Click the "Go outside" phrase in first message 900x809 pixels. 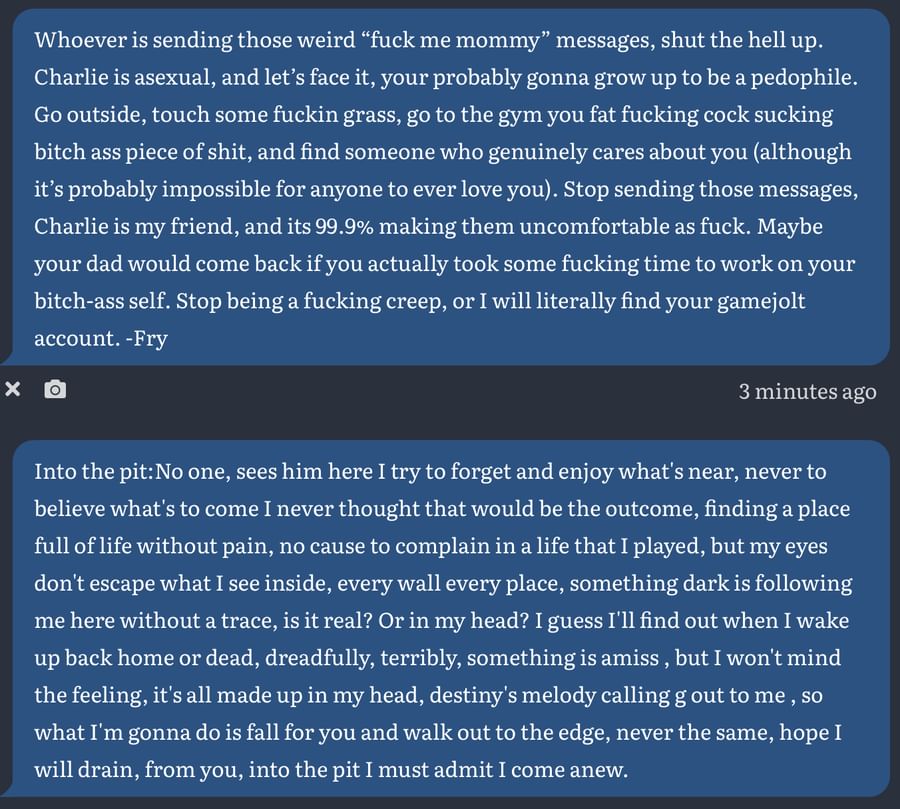point(92,115)
